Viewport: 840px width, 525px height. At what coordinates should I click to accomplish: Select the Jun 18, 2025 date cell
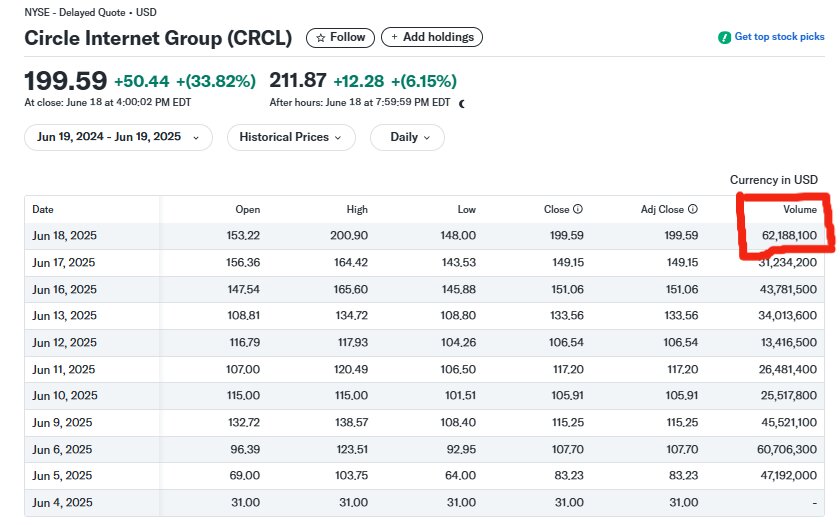click(x=64, y=236)
